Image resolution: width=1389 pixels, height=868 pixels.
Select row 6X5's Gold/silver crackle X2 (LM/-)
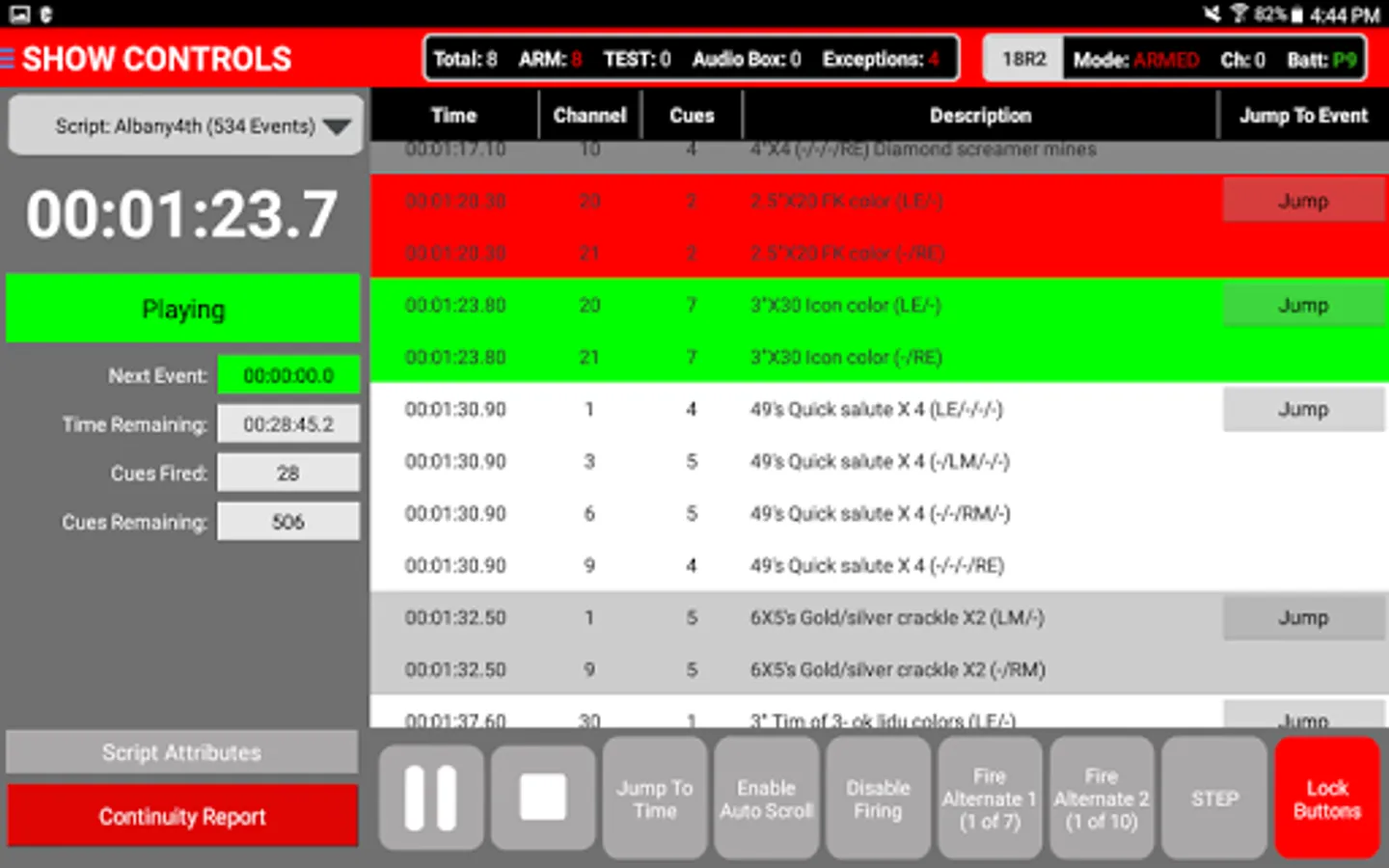click(x=880, y=617)
